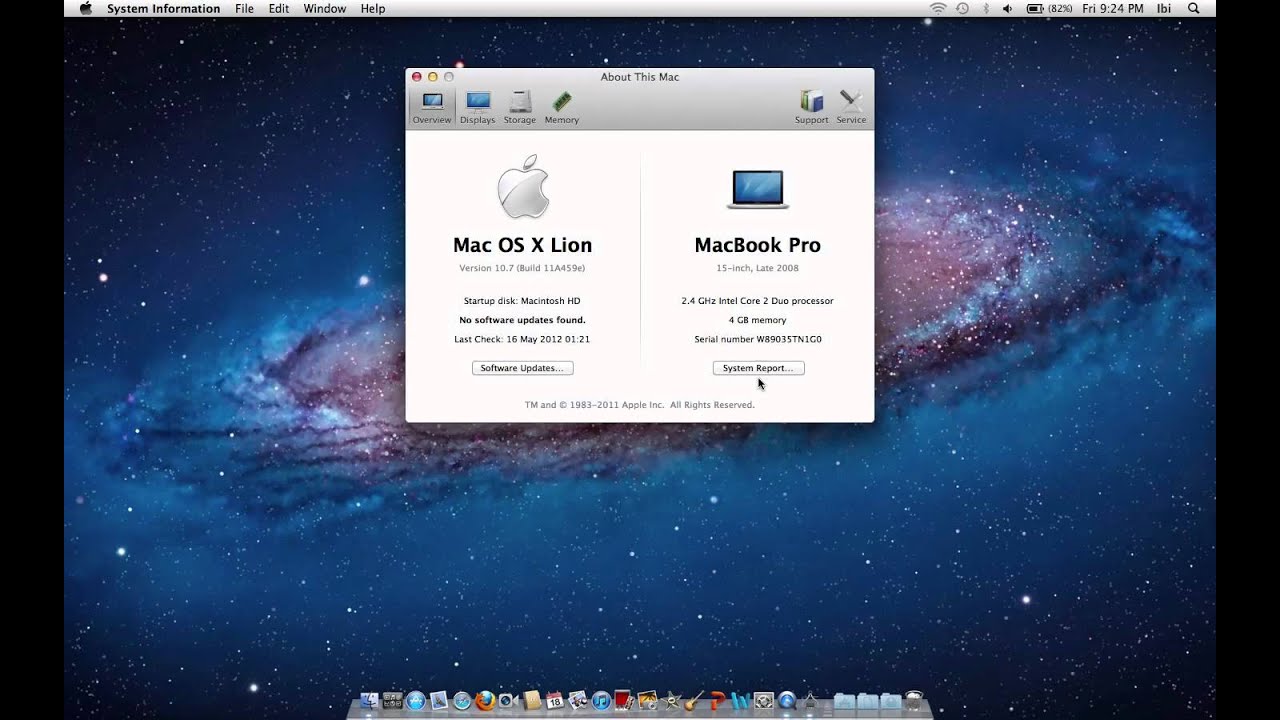Click the '4 GB memory' text

pyautogui.click(x=757, y=320)
